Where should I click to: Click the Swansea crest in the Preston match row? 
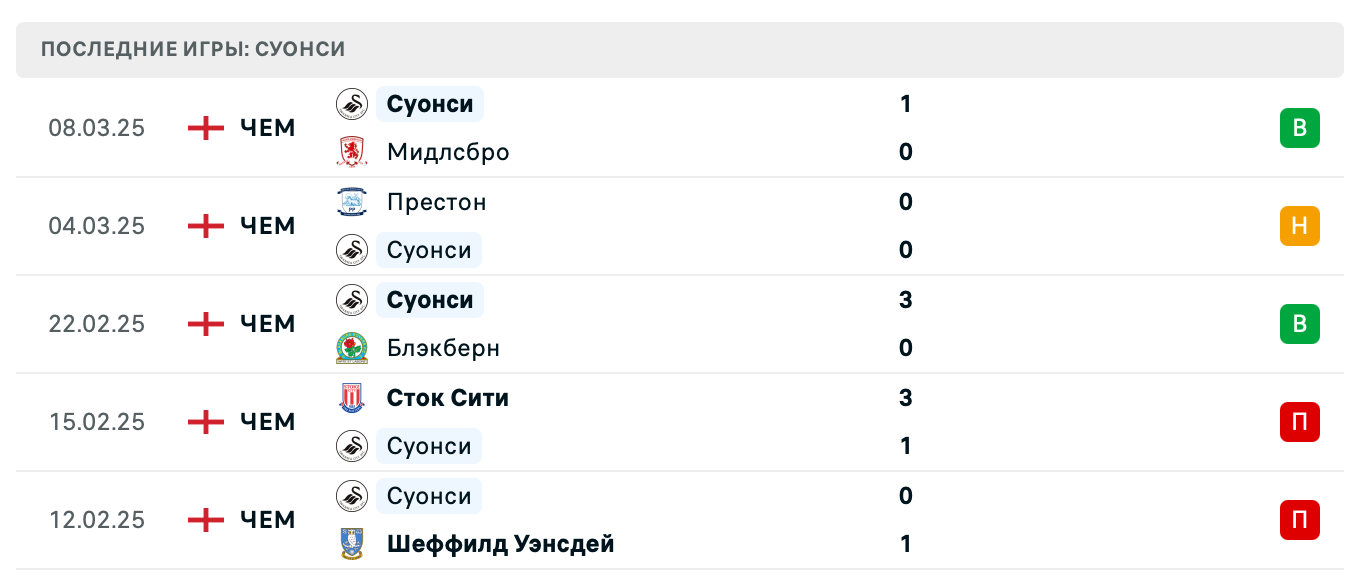coord(352,250)
